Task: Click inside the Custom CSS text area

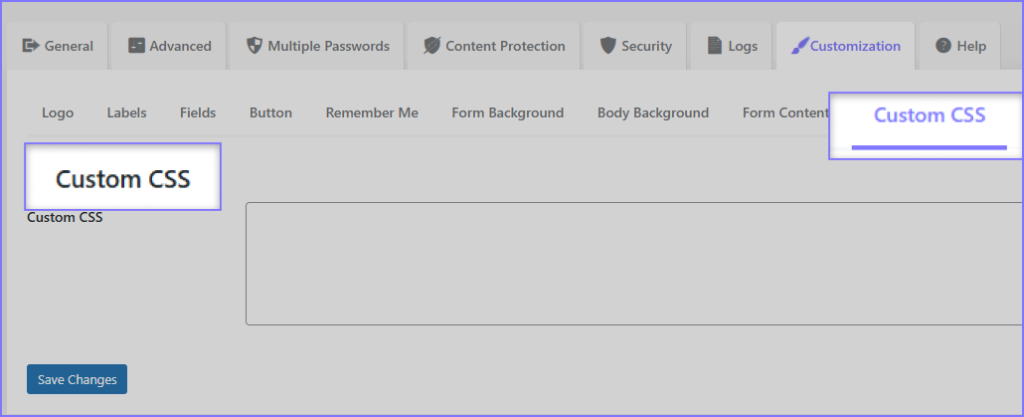Action: point(634,264)
